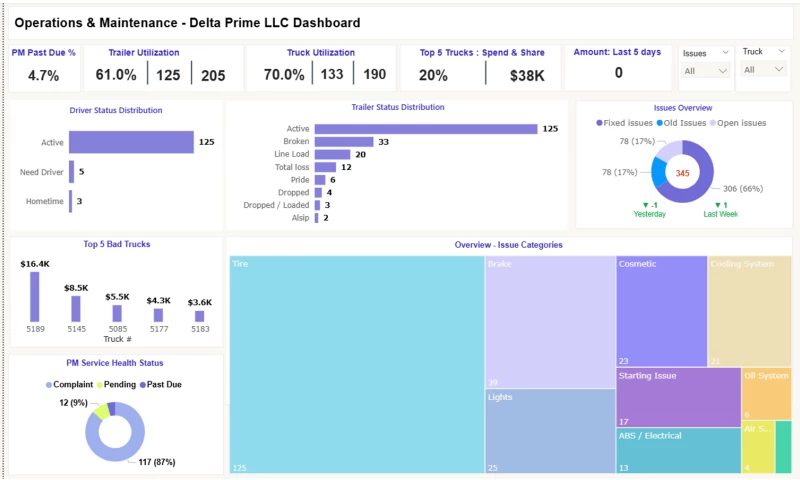Click the 345 total in Issues donut
Screen dimensions: 800x480
point(683,173)
